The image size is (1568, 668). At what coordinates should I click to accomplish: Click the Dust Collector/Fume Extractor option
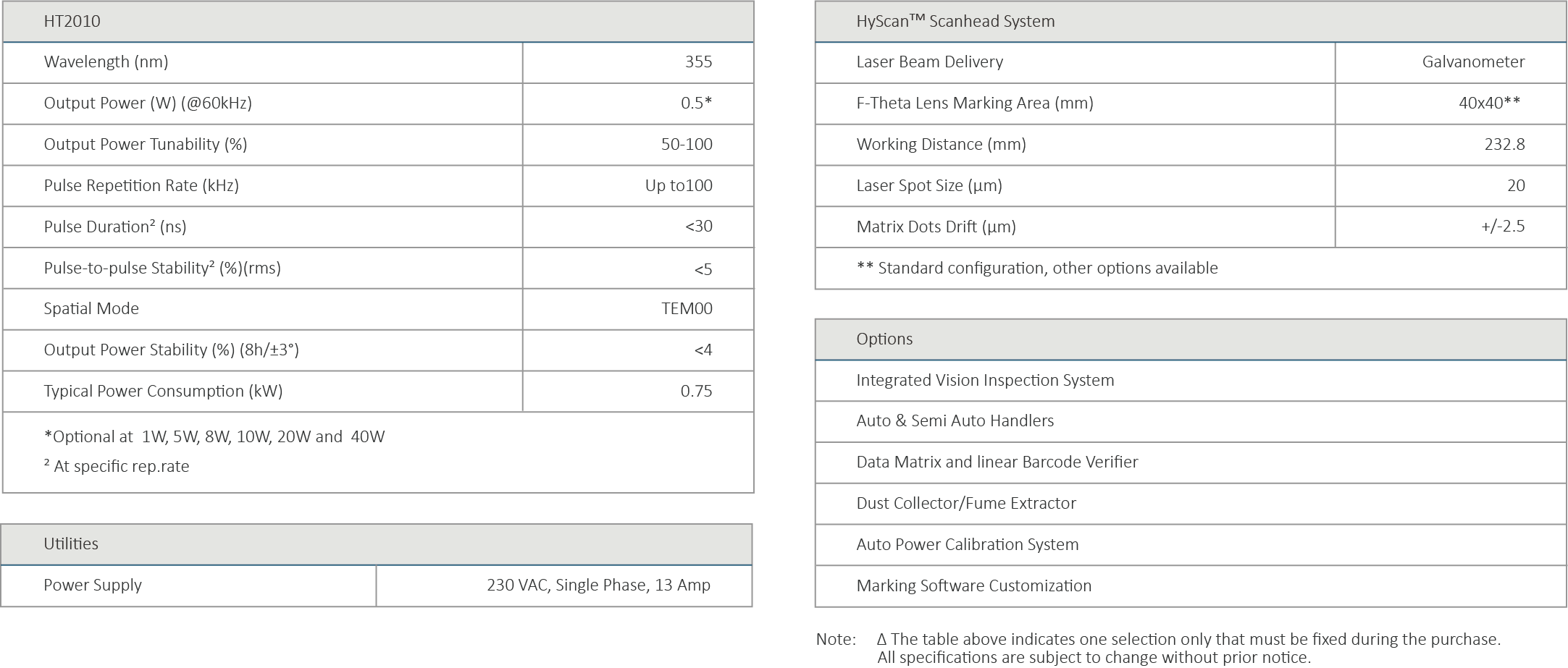[x=966, y=504]
